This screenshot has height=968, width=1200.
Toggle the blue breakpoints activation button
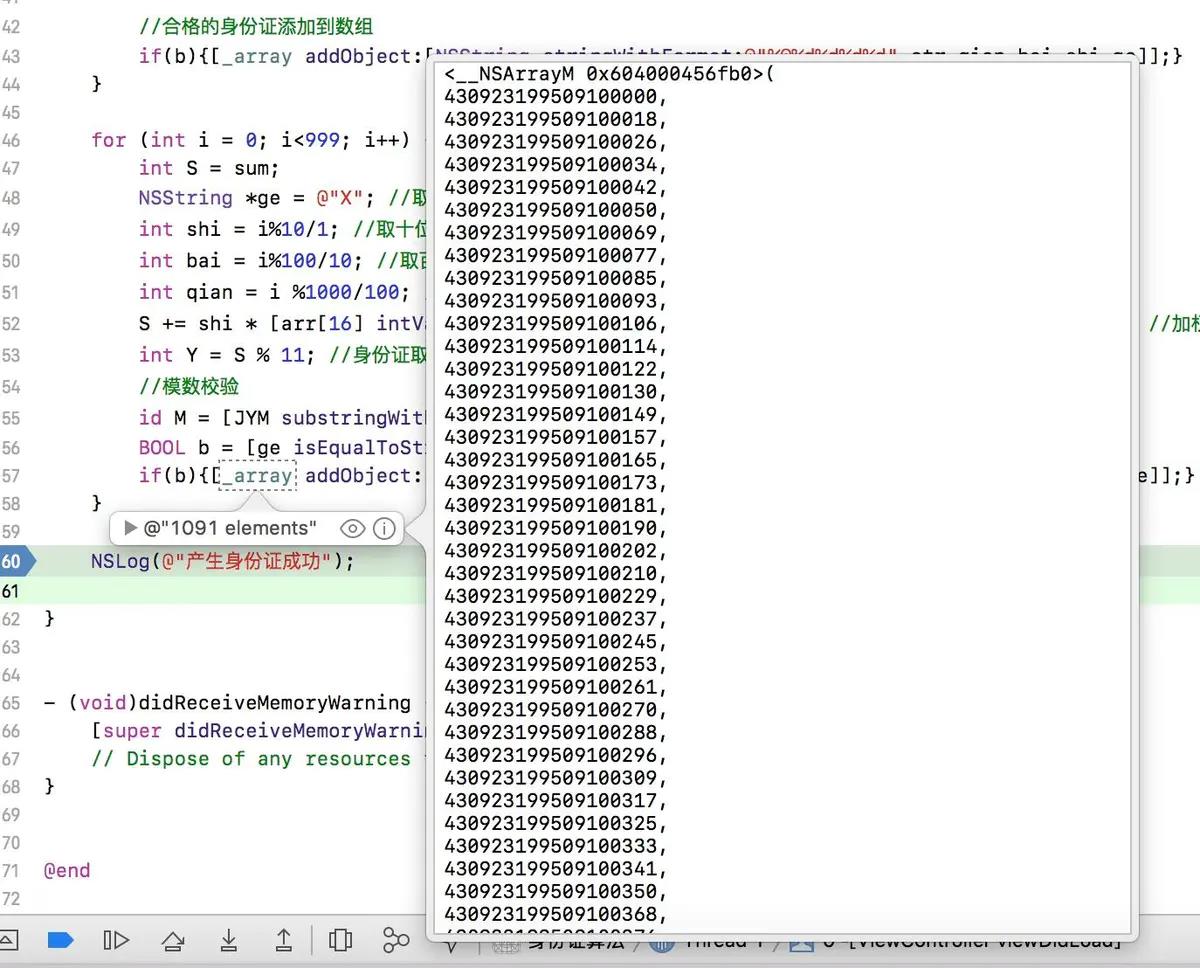click(x=61, y=940)
